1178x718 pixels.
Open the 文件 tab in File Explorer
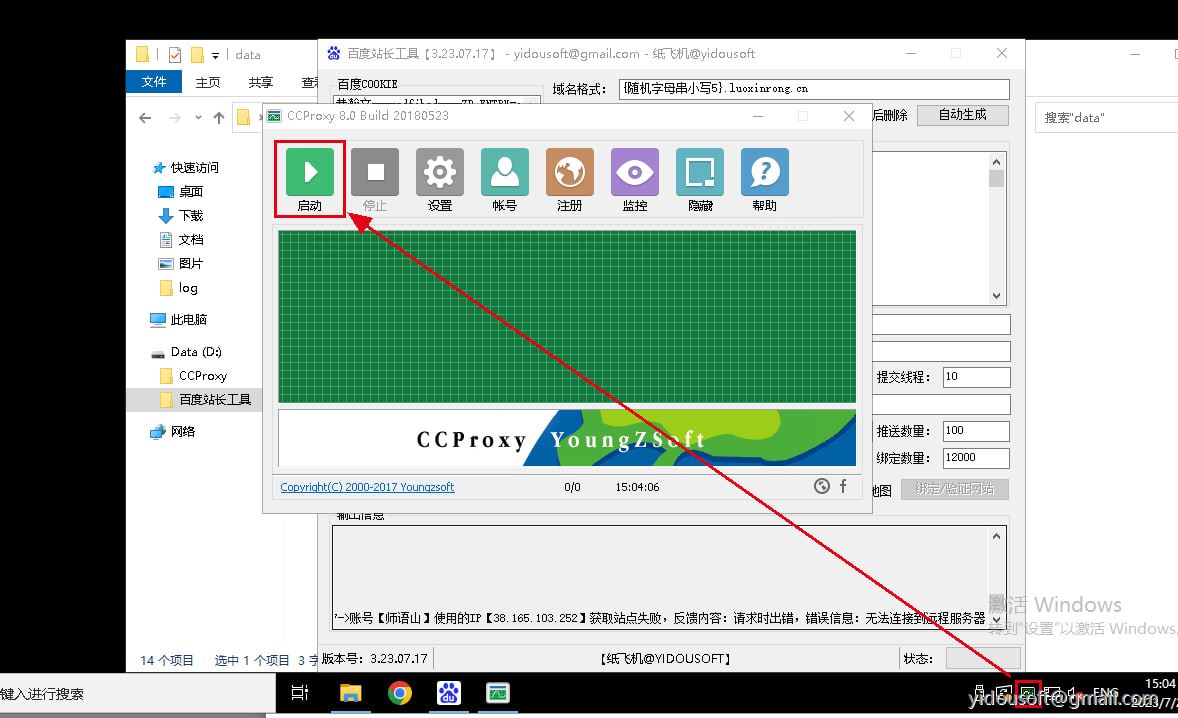(154, 82)
